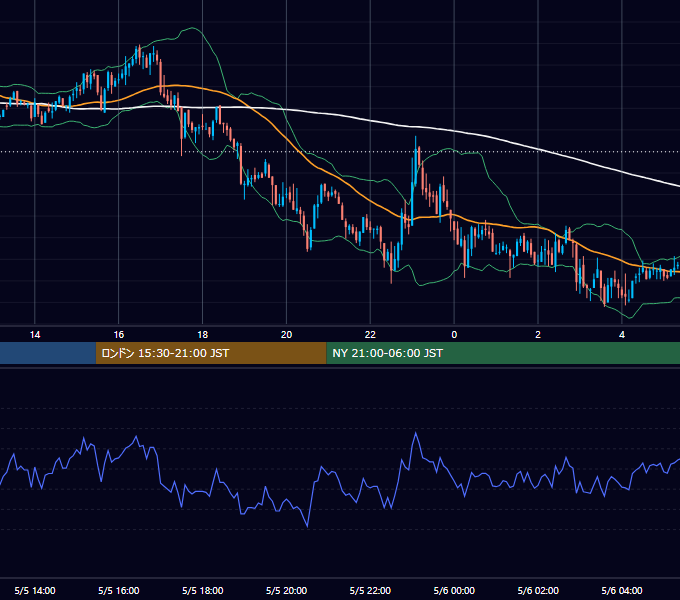
Task: Click the 5/5 18:00 date label
Action: pos(203,590)
